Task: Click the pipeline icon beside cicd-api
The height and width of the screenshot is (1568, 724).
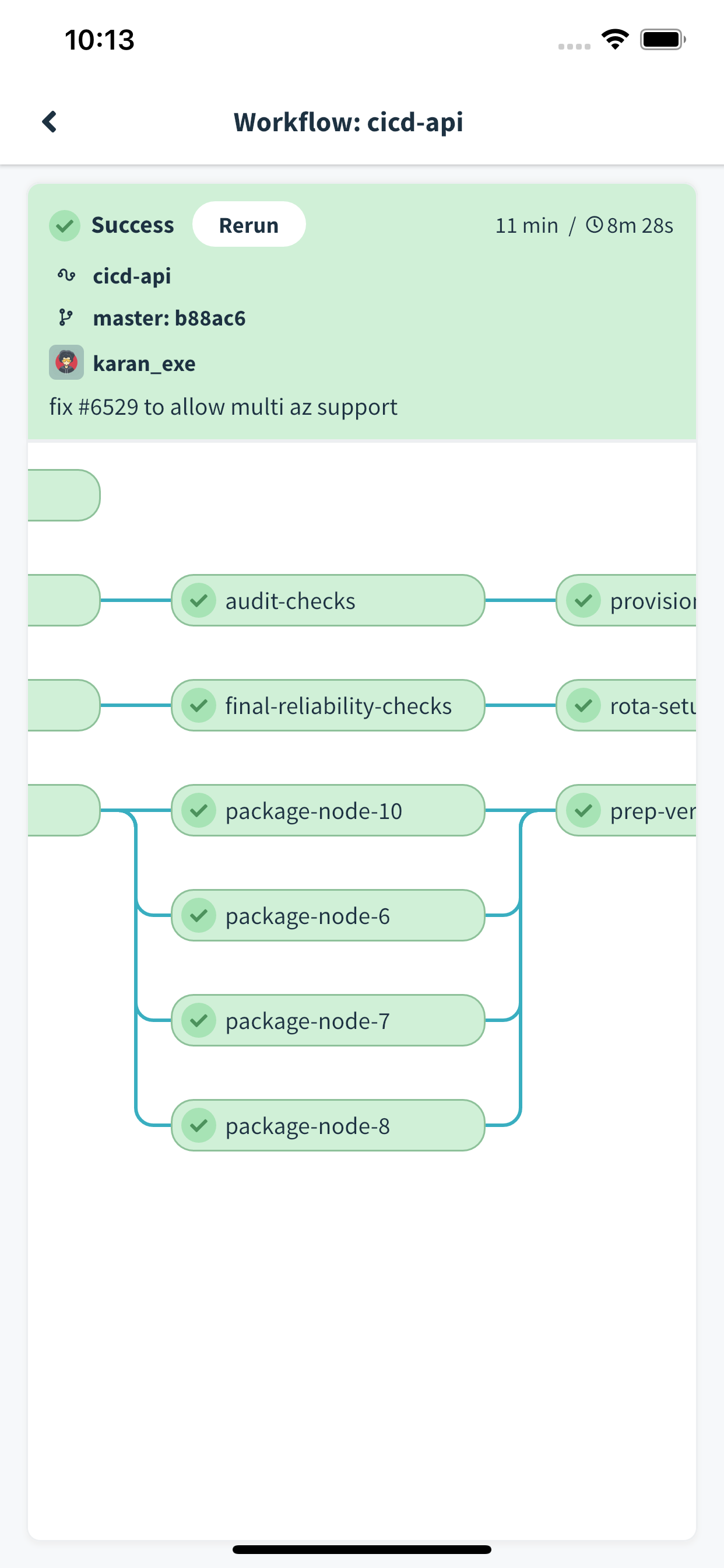Action: click(66, 276)
